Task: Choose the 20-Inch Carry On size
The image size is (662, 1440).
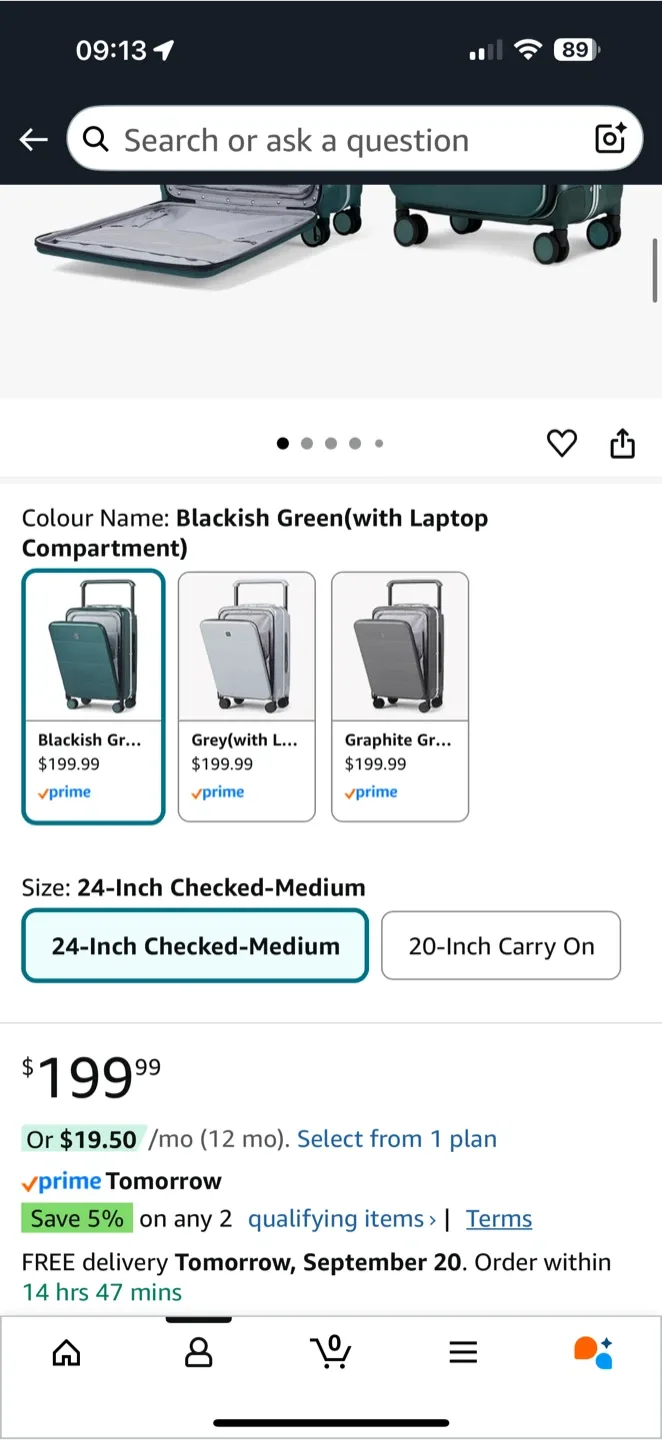Action: (x=501, y=945)
